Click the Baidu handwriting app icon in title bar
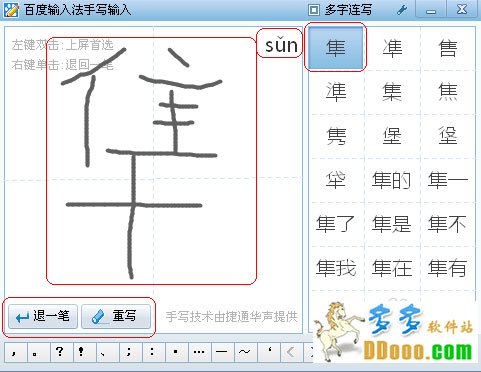481x372 pixels. [x=11, y=9]
